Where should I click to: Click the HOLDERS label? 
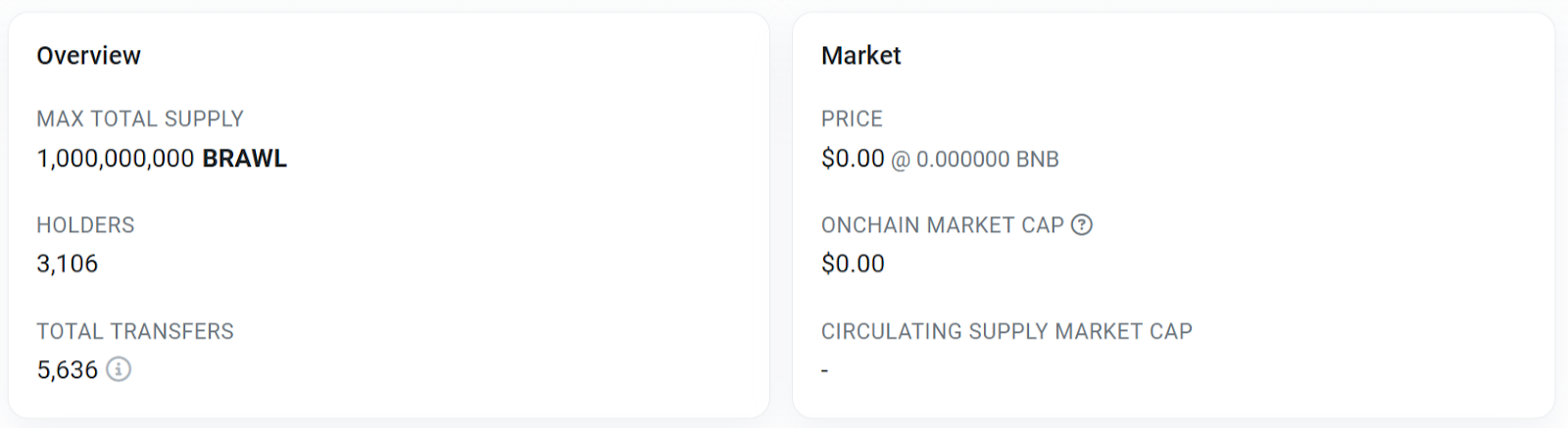[x=85, y=225]
